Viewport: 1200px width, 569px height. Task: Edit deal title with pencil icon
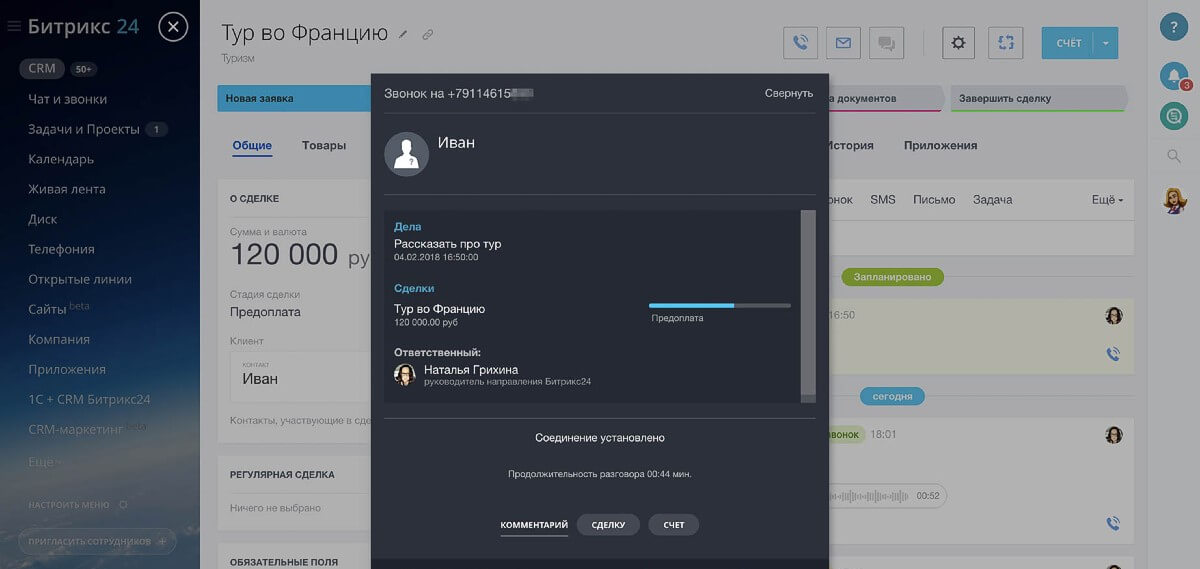404,34
